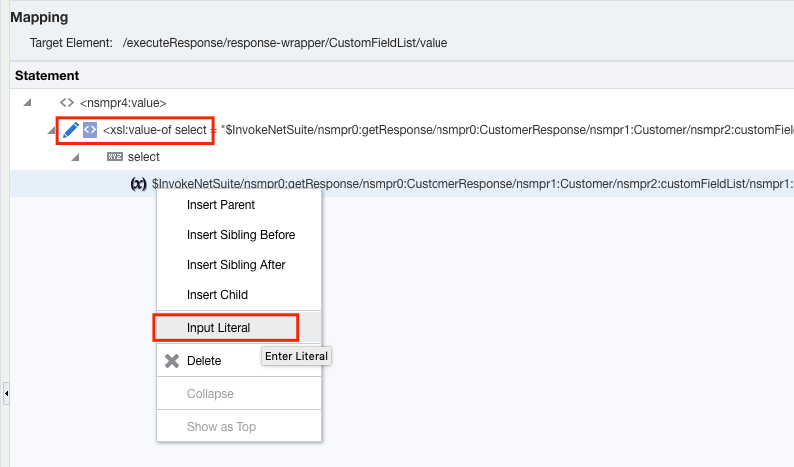The image size is (794, 467).
Task: Select the Input Literal menu entry
Action: pos(218,328)
